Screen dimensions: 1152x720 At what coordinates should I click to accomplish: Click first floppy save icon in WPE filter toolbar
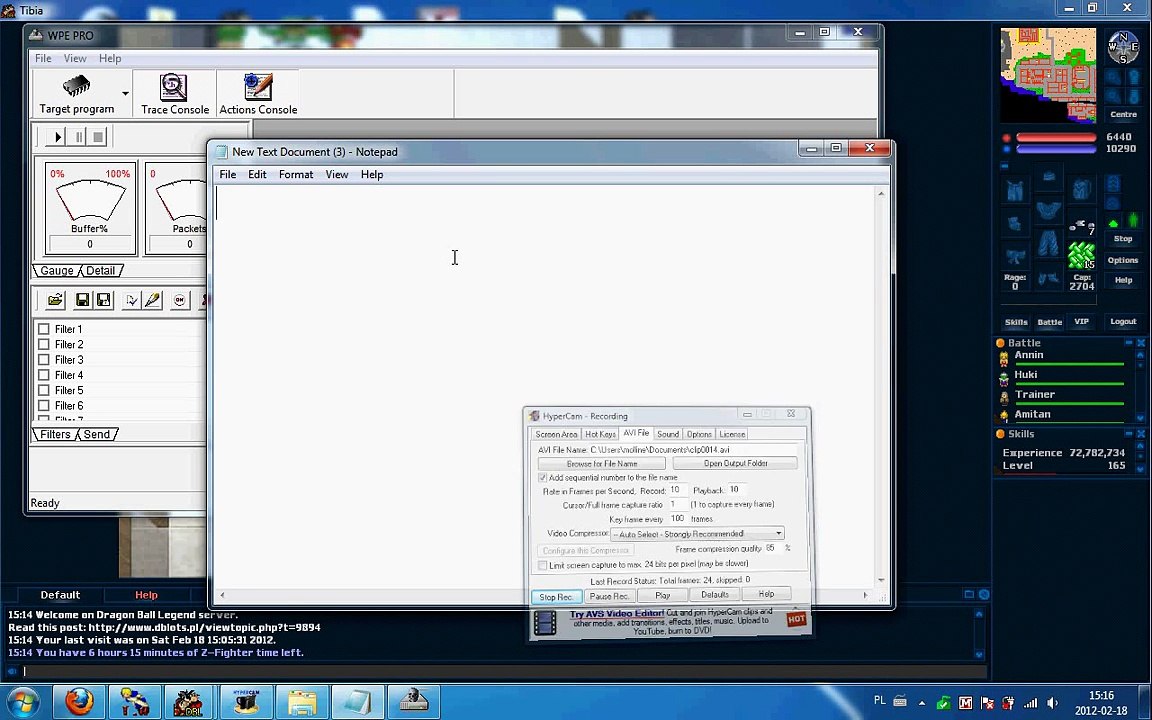click(82, 300)
